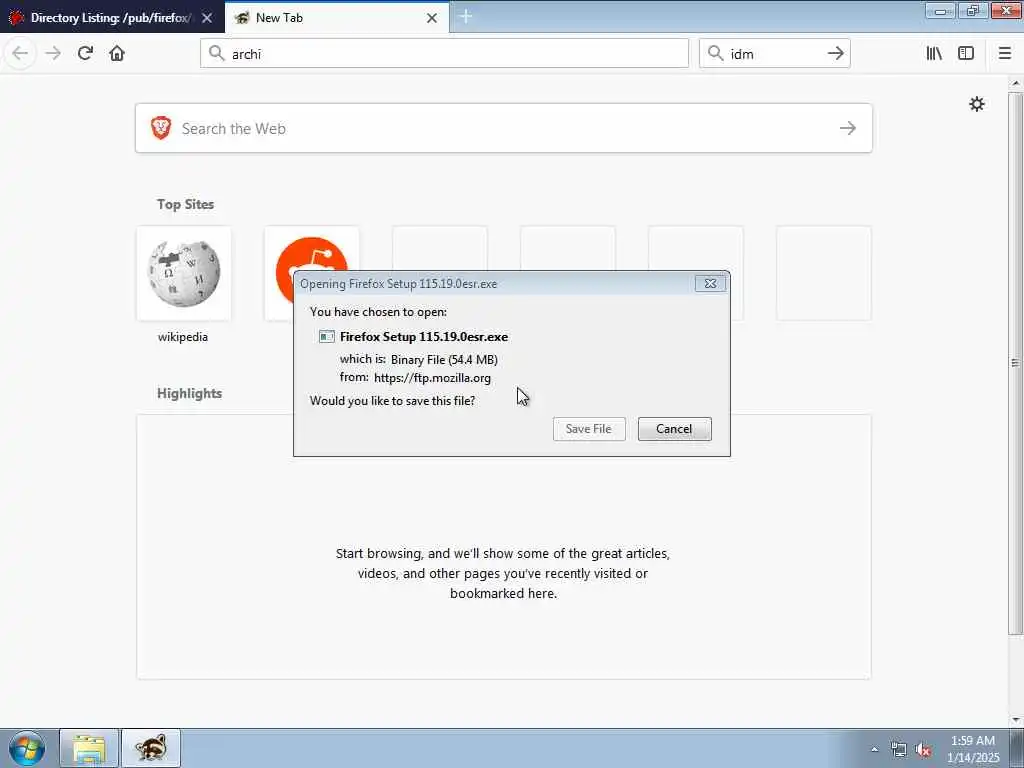Click the magnifier icon in address bar
The image size is (1024, 768).
tap(216, 54)
